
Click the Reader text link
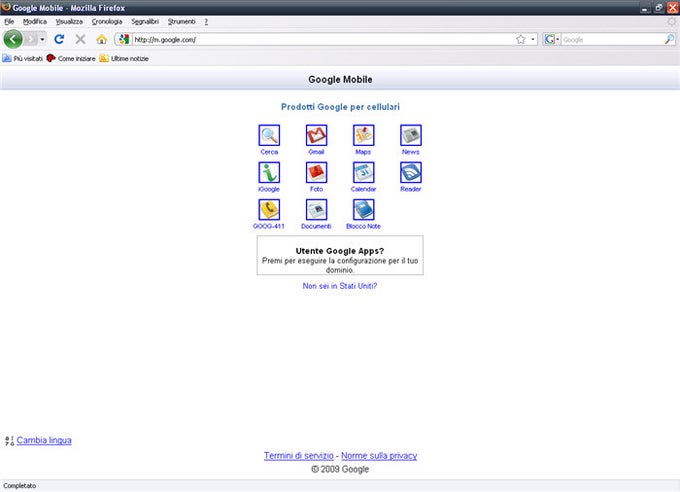(411, 189)
